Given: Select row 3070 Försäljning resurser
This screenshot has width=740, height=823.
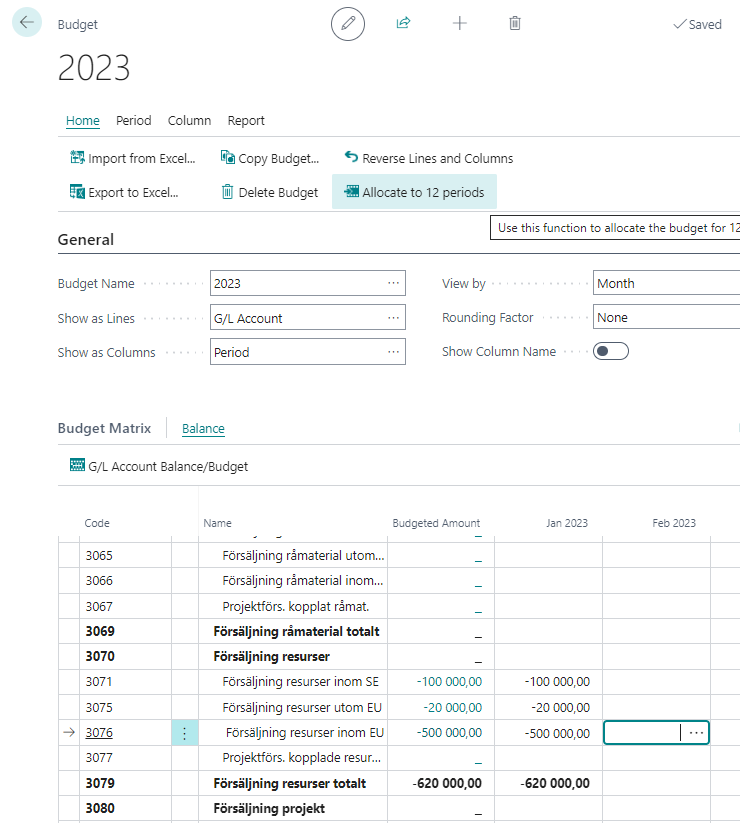Looking at the screenshot, I should (271, 657).
